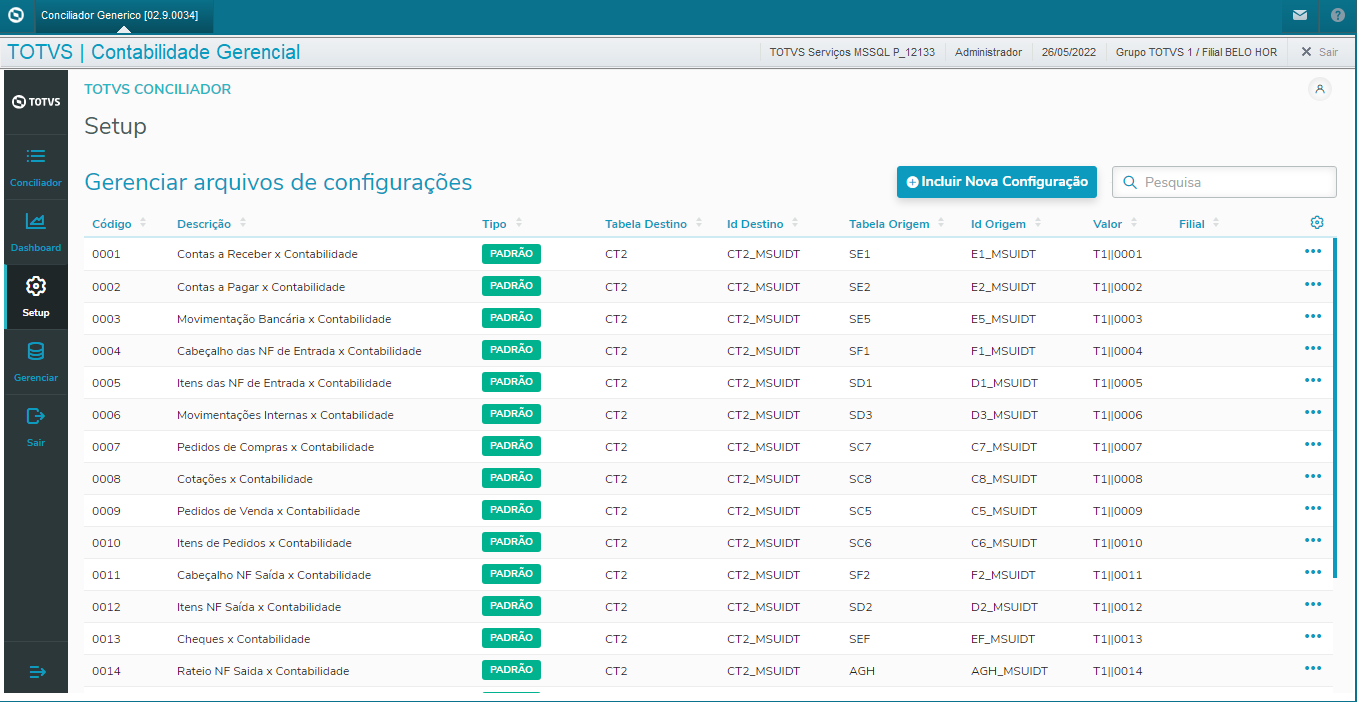Open actions menu for row 0002
Viewport: 1357px width, 702px height.
[x=1313, y=284]
